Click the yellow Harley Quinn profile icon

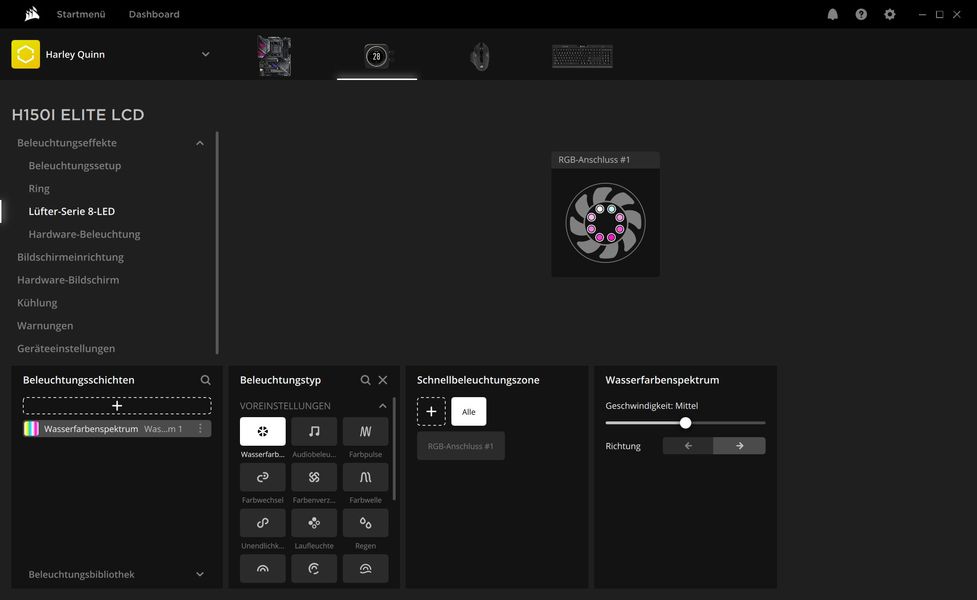click(x=26, y=54)
